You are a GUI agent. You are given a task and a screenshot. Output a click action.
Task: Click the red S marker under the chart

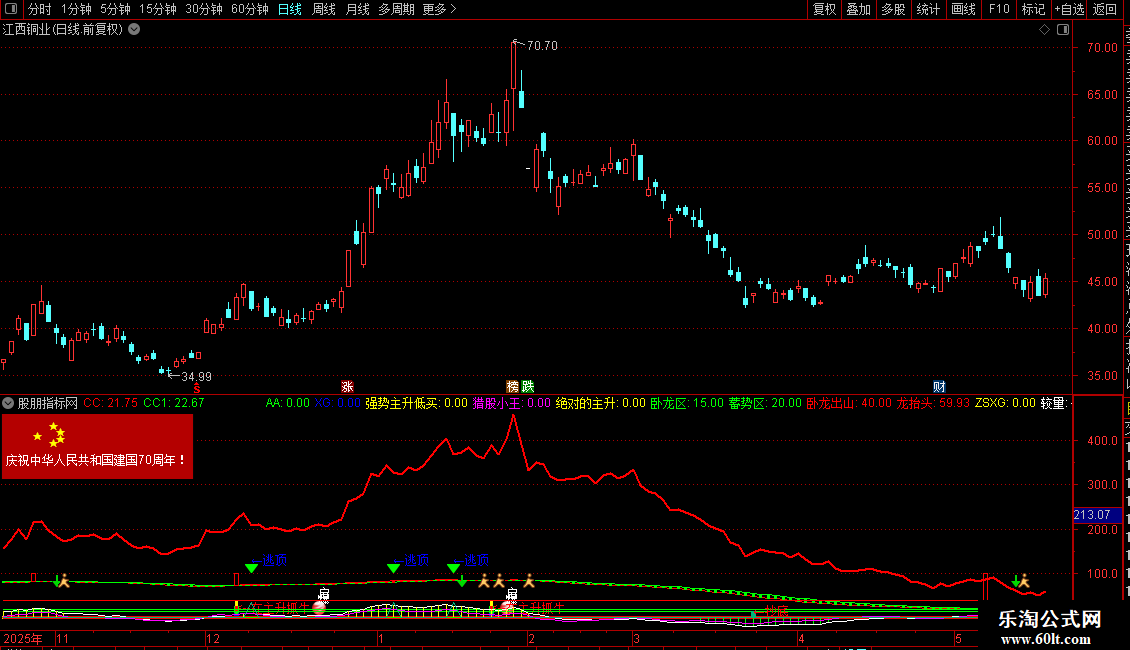197,388
